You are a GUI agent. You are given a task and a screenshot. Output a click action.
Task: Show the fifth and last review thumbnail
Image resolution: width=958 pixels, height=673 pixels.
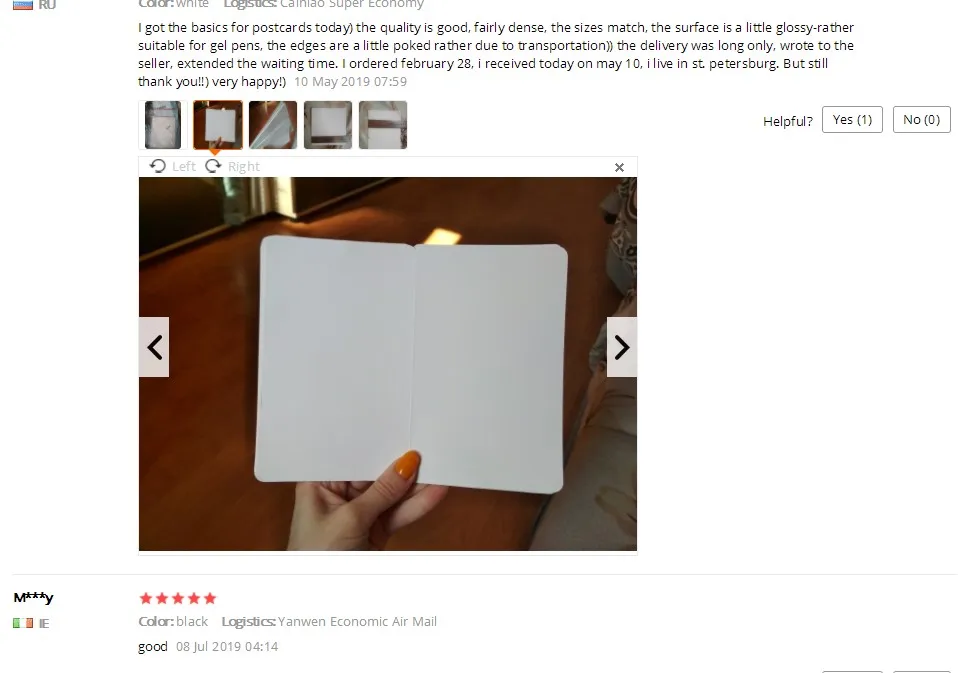pos(383,125)
